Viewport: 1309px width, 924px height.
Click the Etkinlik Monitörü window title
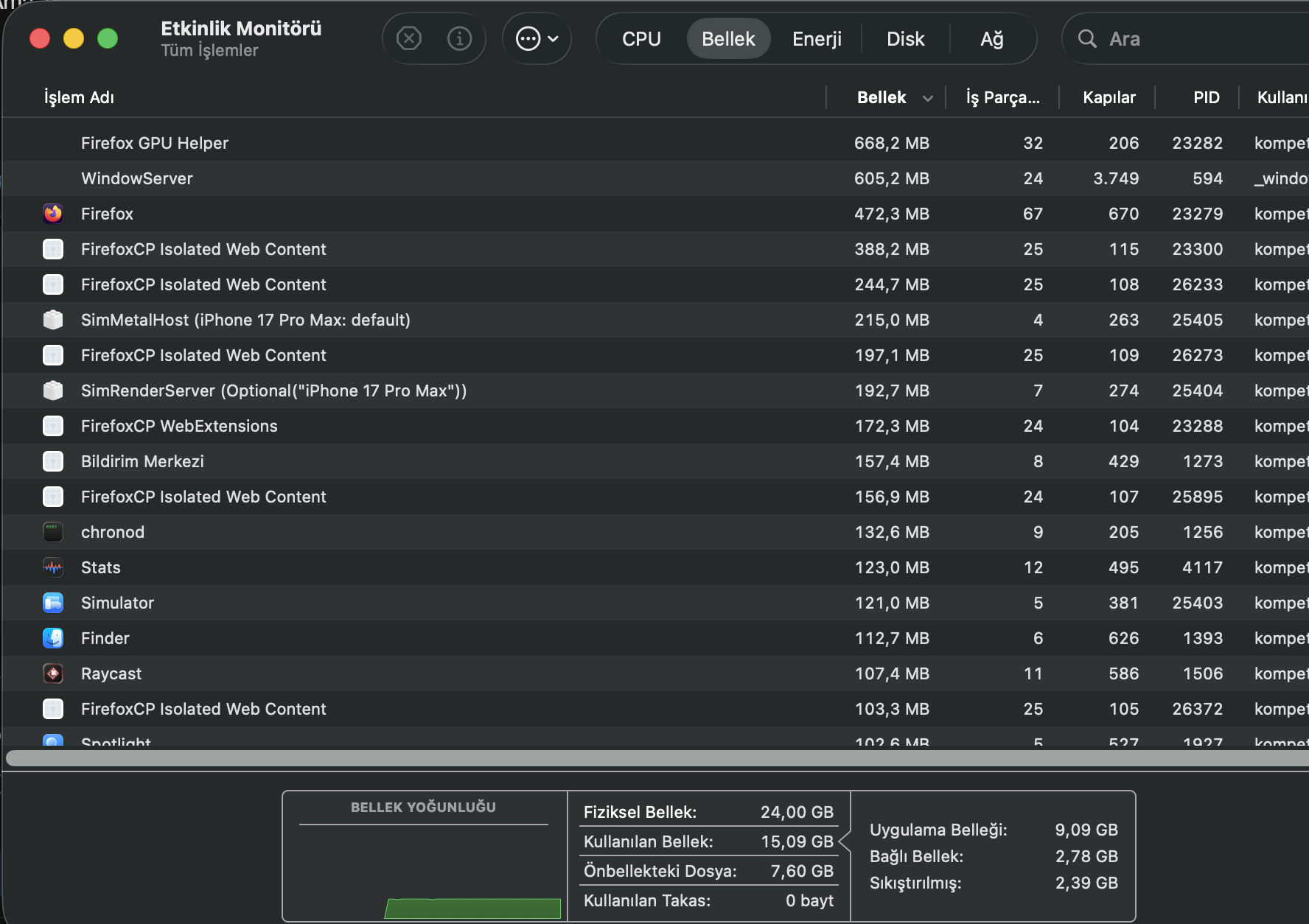click(x=241, y=29)
